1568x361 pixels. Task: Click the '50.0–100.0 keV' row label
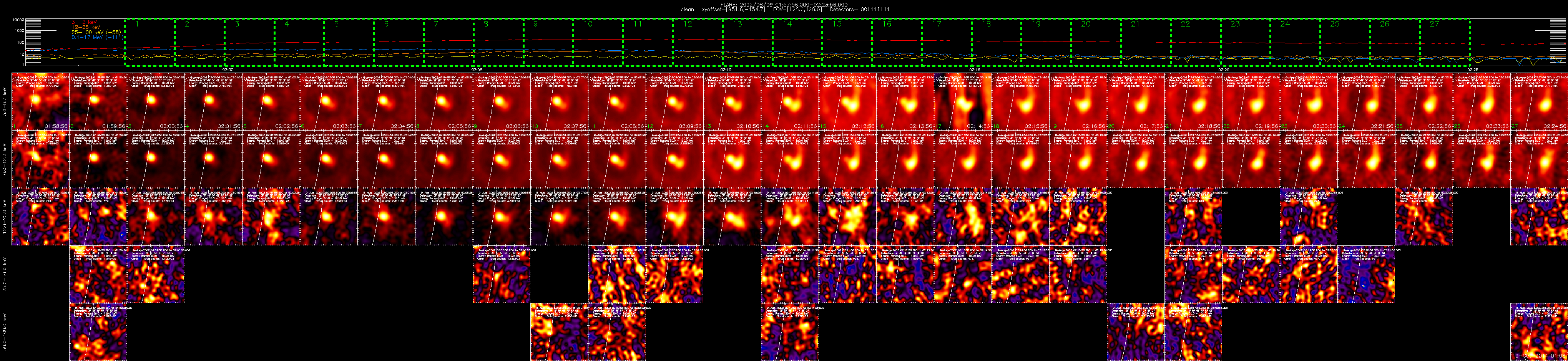tap(5, 332)
